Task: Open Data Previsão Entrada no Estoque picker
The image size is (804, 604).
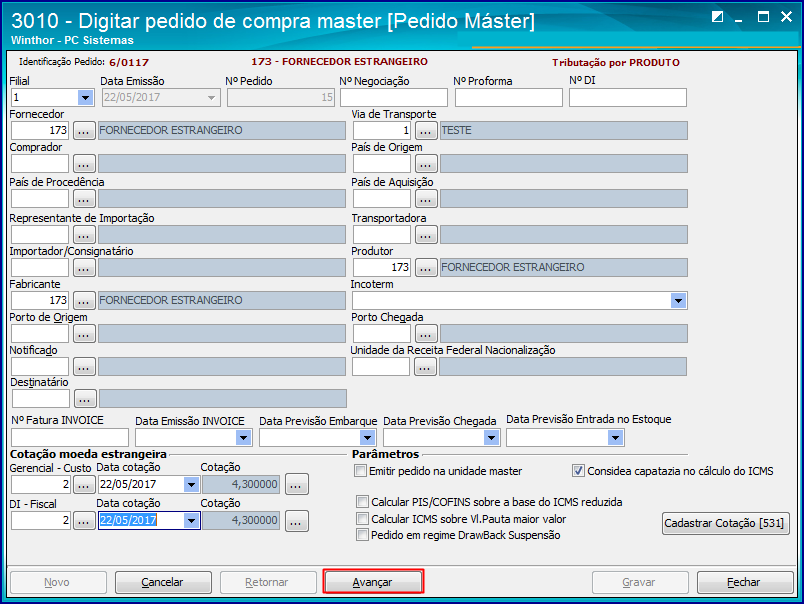Action: pyautogui.click(x=615, y=438)
